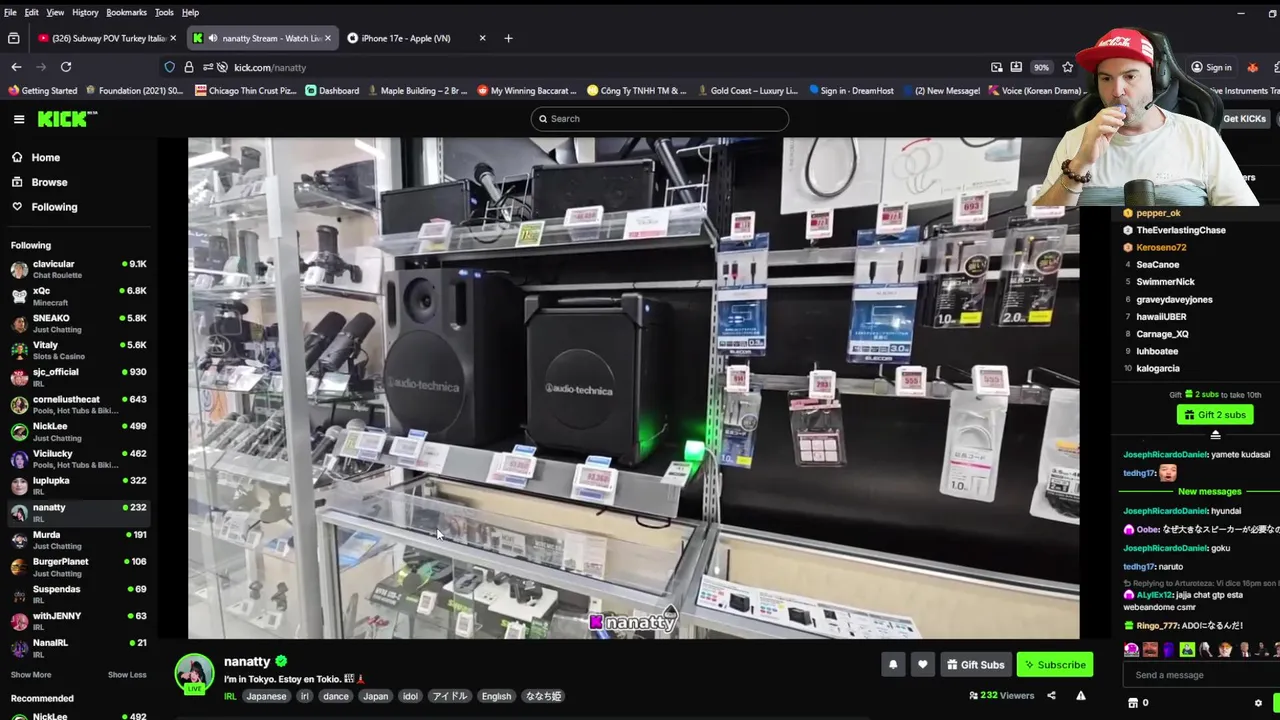The height and width of the screenshot is (720, 1280).
Task: Click the share stream icon
Action: click(1051, 696)
